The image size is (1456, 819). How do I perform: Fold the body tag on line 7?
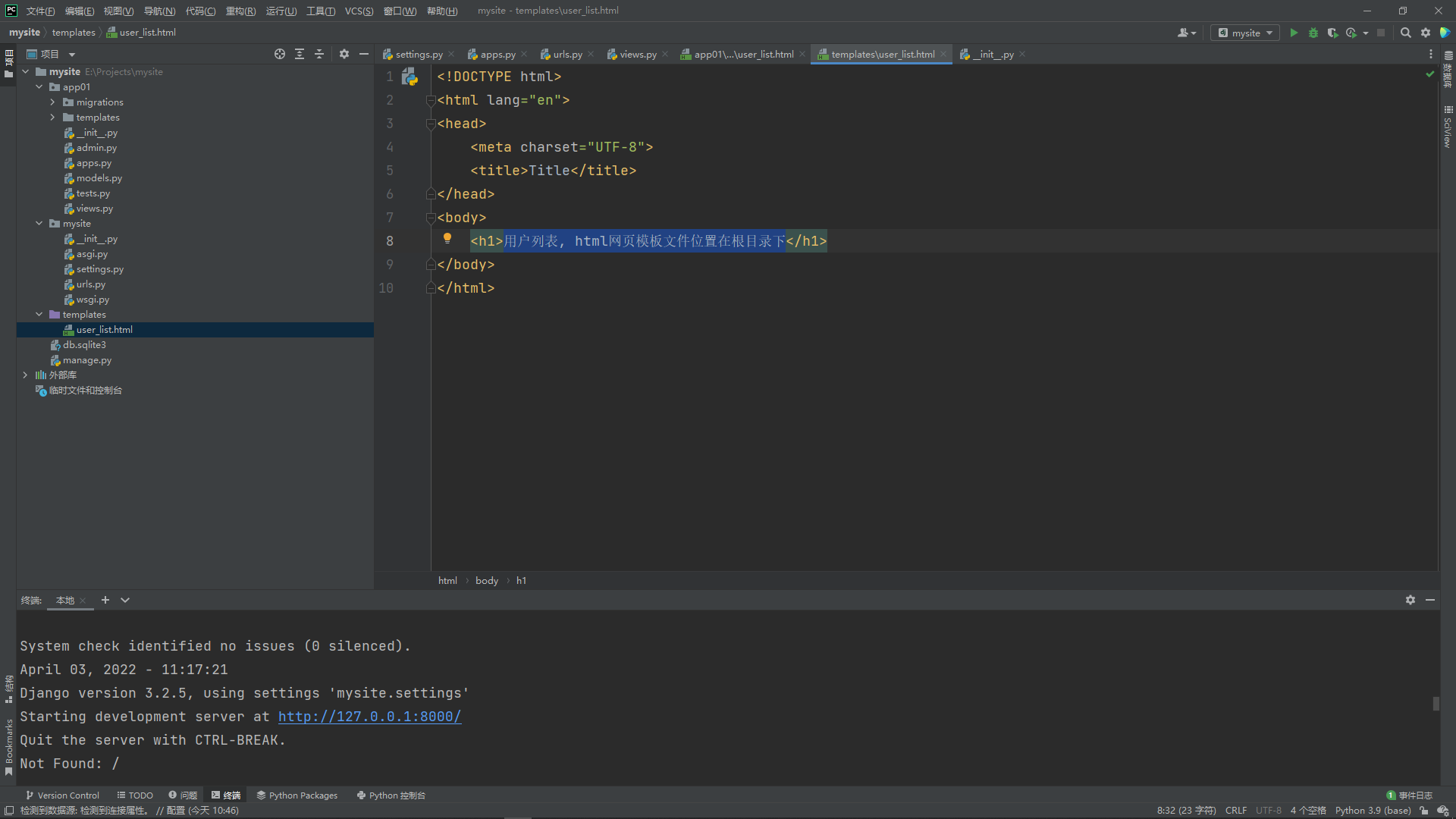coord(430,218)
